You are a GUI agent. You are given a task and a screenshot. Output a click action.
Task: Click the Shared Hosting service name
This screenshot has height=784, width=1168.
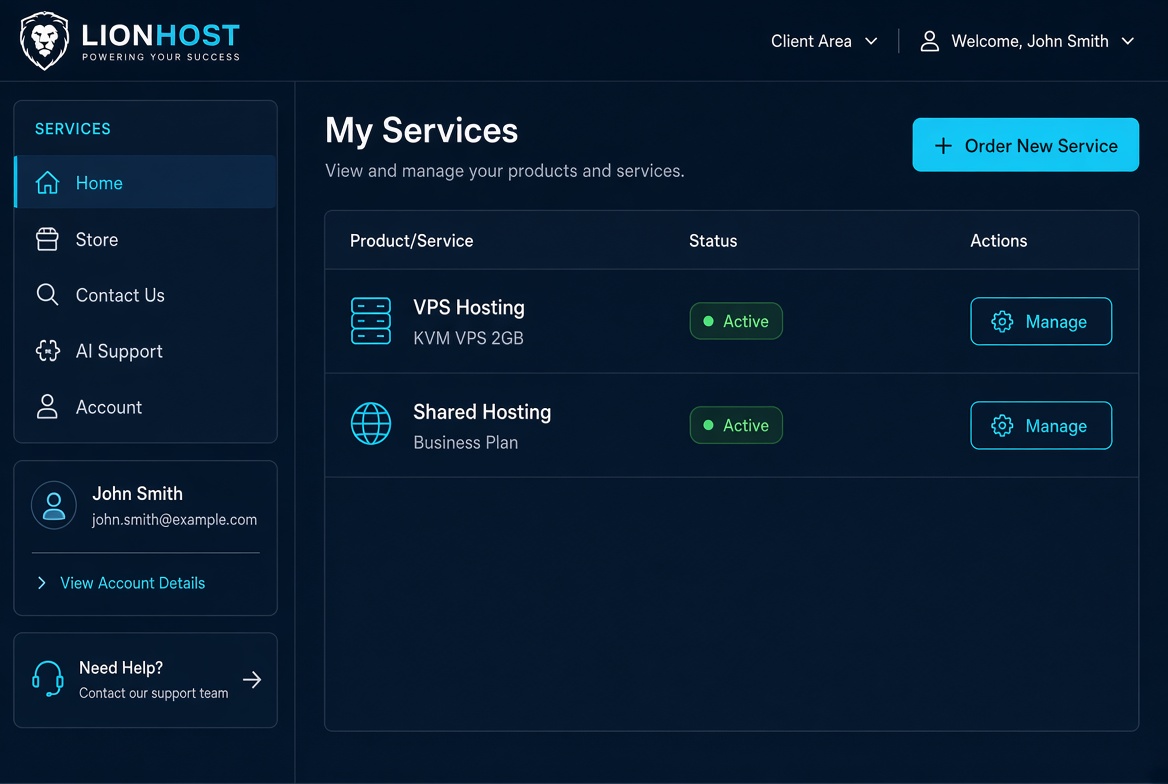(482, 412)
